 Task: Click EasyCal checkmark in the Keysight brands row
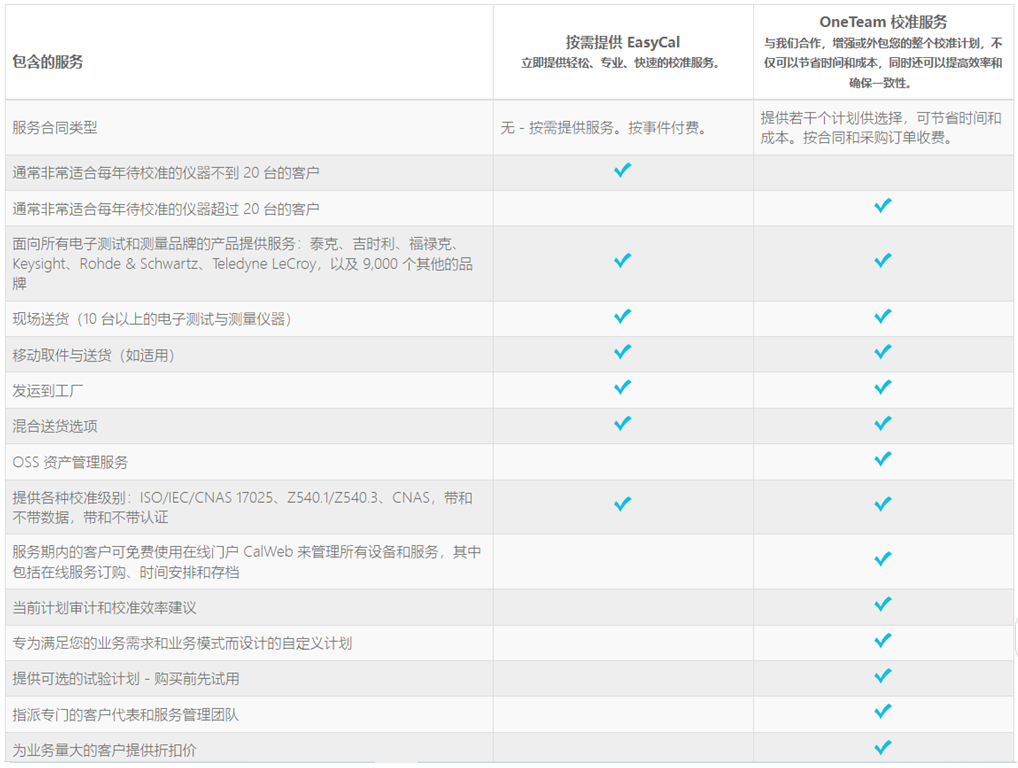[622, 261]
